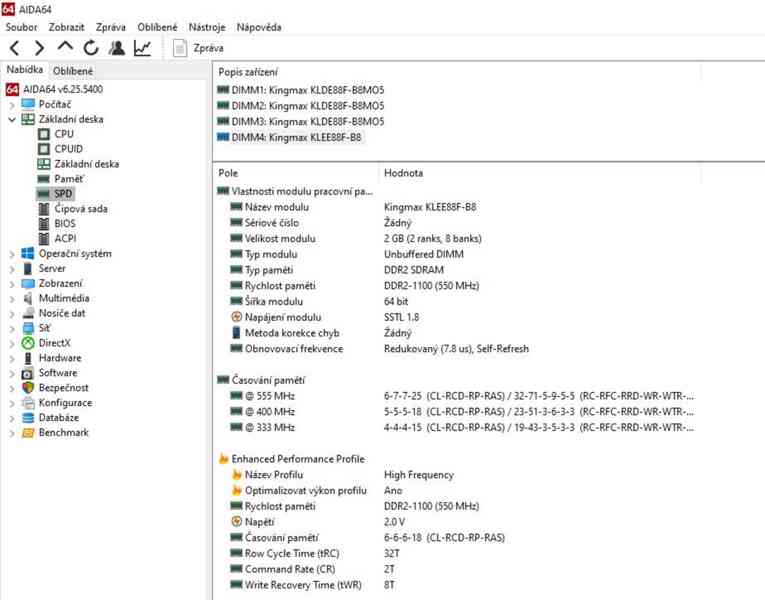Click the Up level arrow in the toolbar

click(65, 47)
